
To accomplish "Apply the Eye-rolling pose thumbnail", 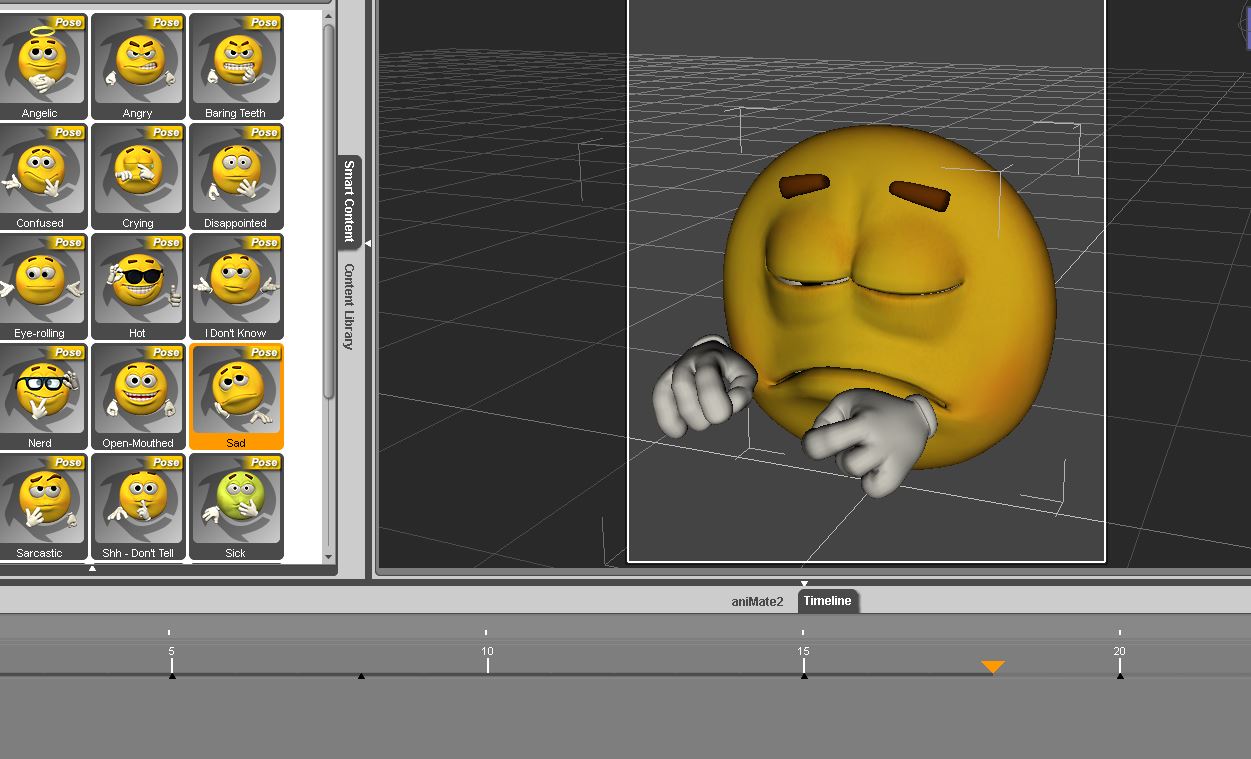I will pyautogui.click(x=41, y=286).
